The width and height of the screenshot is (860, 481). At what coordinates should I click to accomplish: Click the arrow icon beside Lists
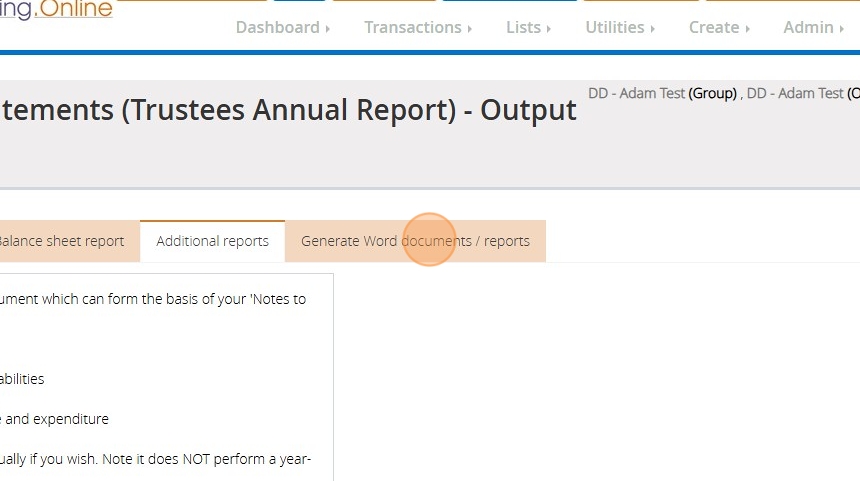click(x=549, y=29)
